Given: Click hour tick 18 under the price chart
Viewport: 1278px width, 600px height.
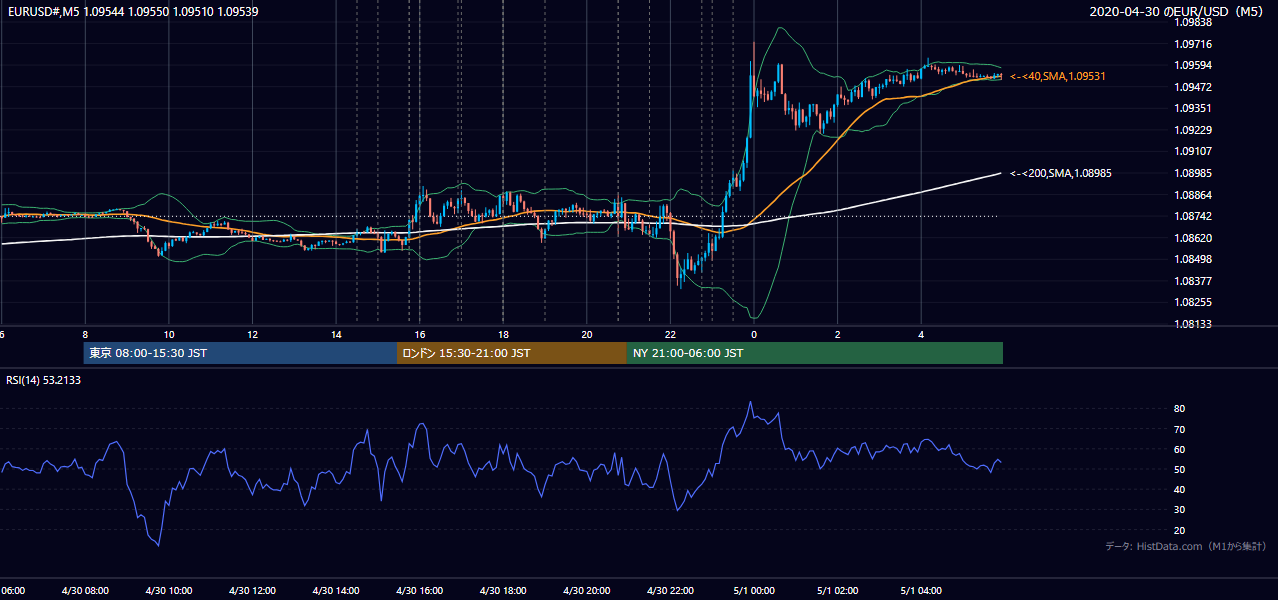Looking at the screenshot, I should coord(504,335).
